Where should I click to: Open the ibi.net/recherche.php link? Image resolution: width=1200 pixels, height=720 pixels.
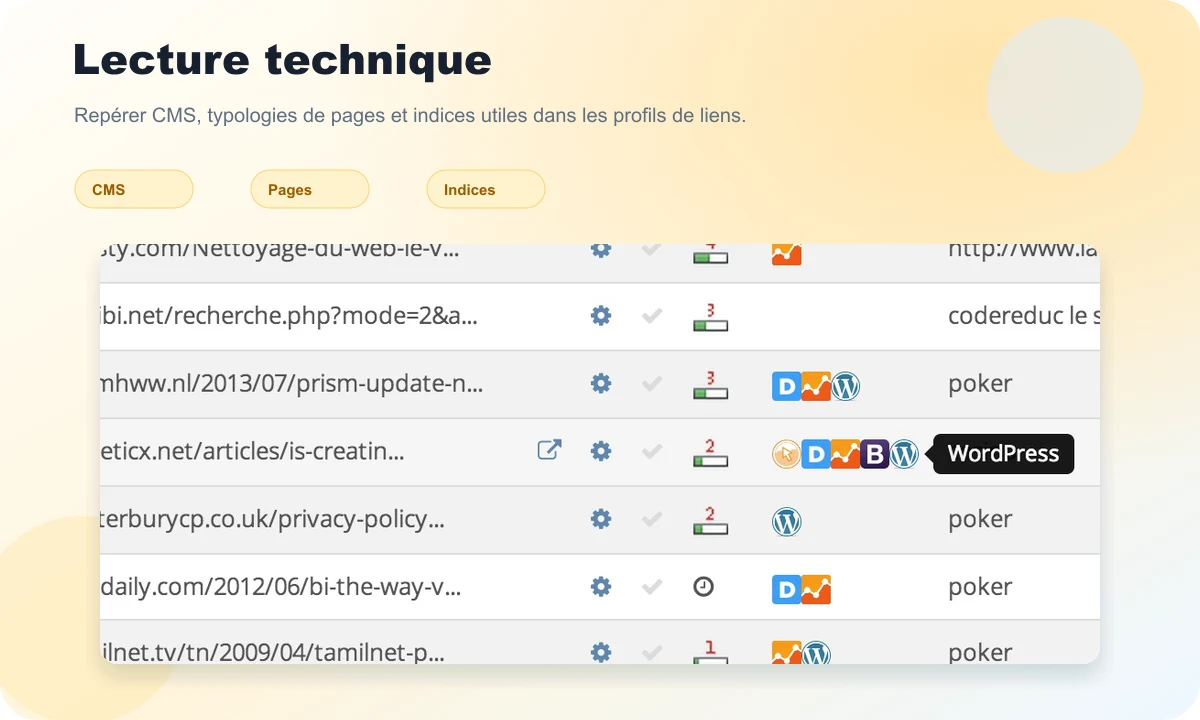289,316
